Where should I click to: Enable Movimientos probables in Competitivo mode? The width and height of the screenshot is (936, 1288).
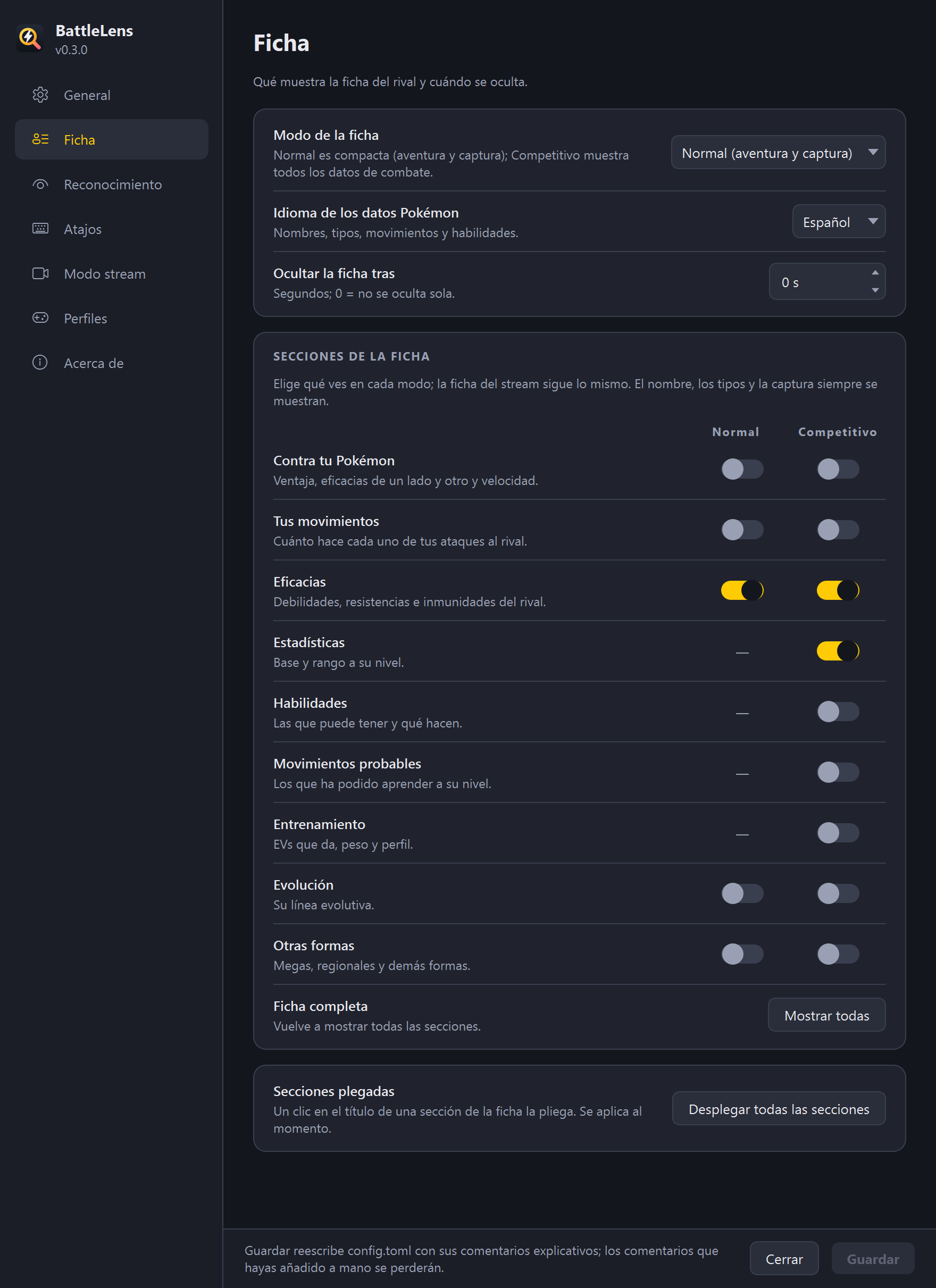click(838, 772)
